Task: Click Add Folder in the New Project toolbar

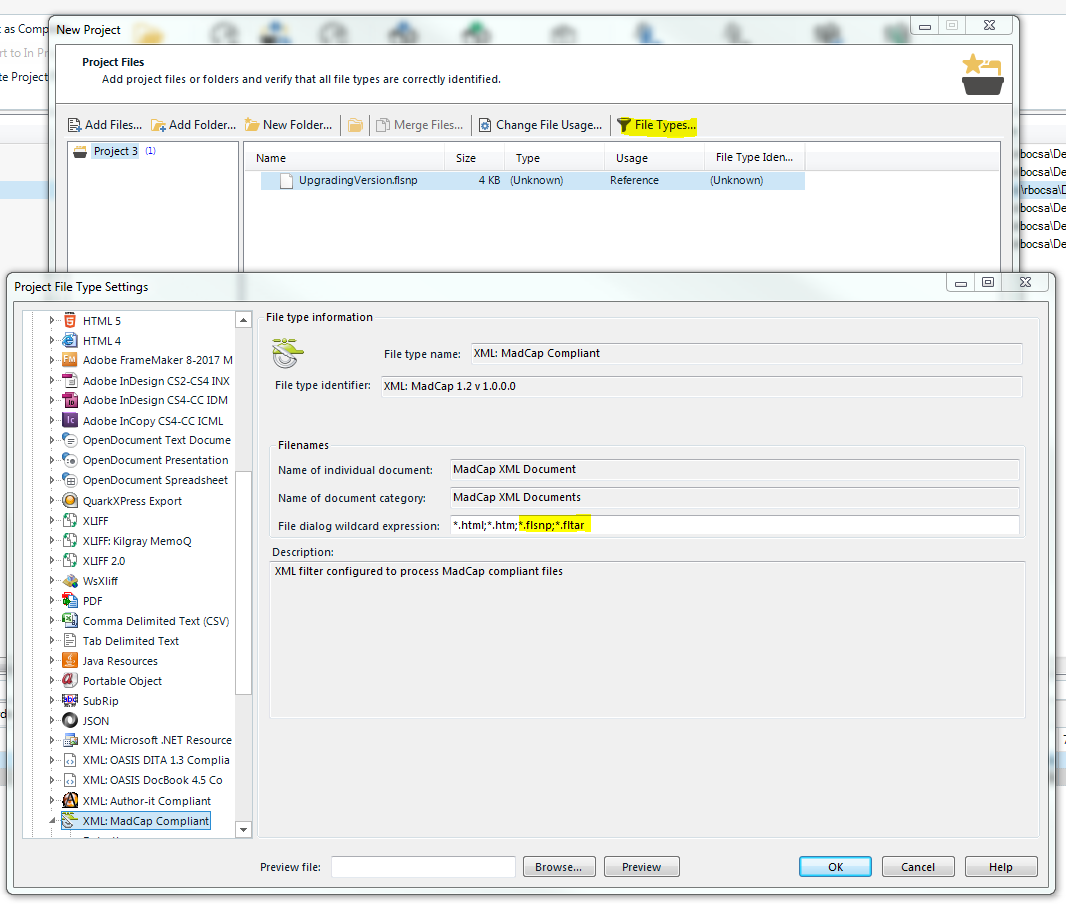Action: [x=194, y=125]
